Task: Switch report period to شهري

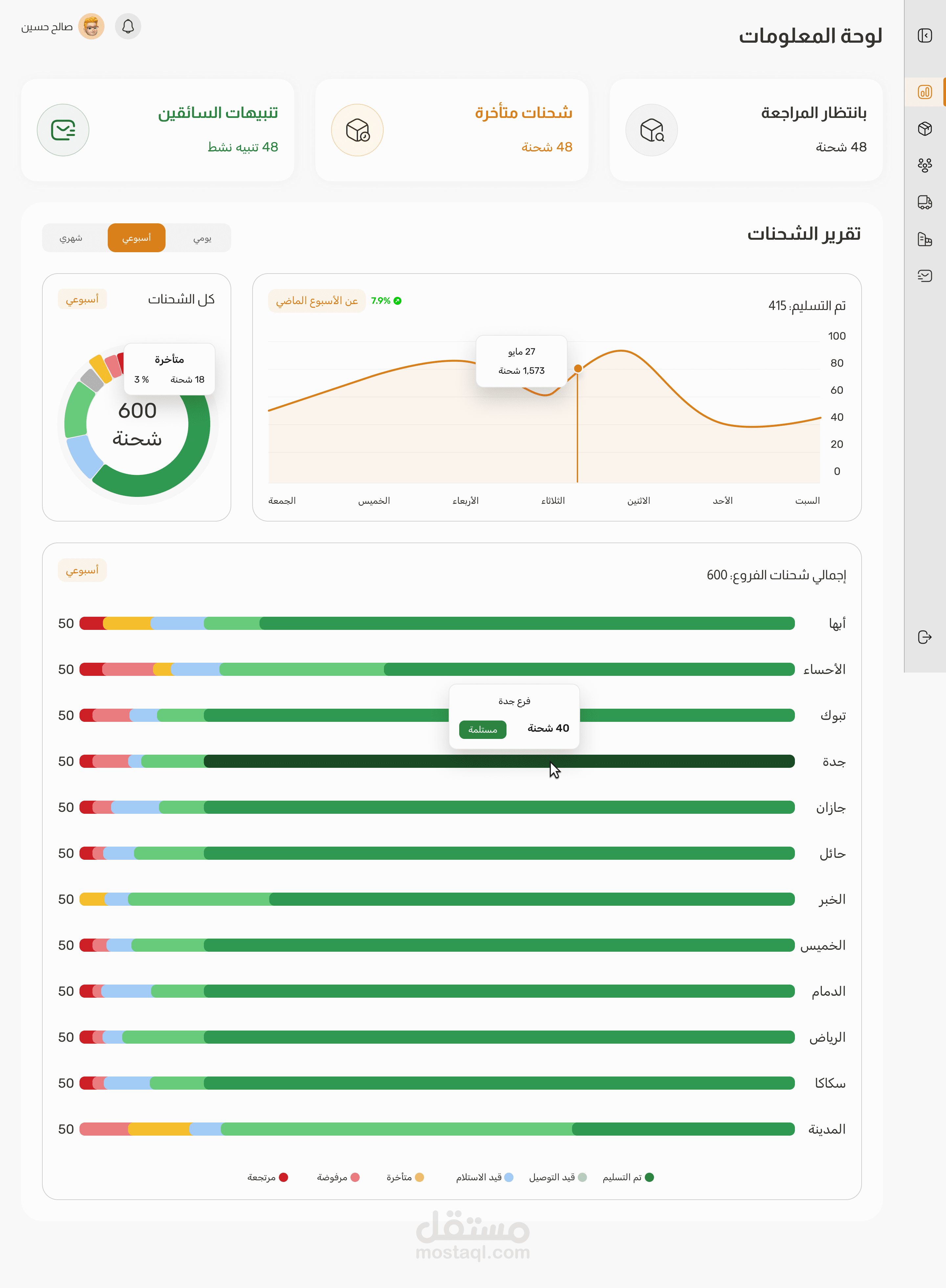Action: pyautogui.click(x=71, y=238)
